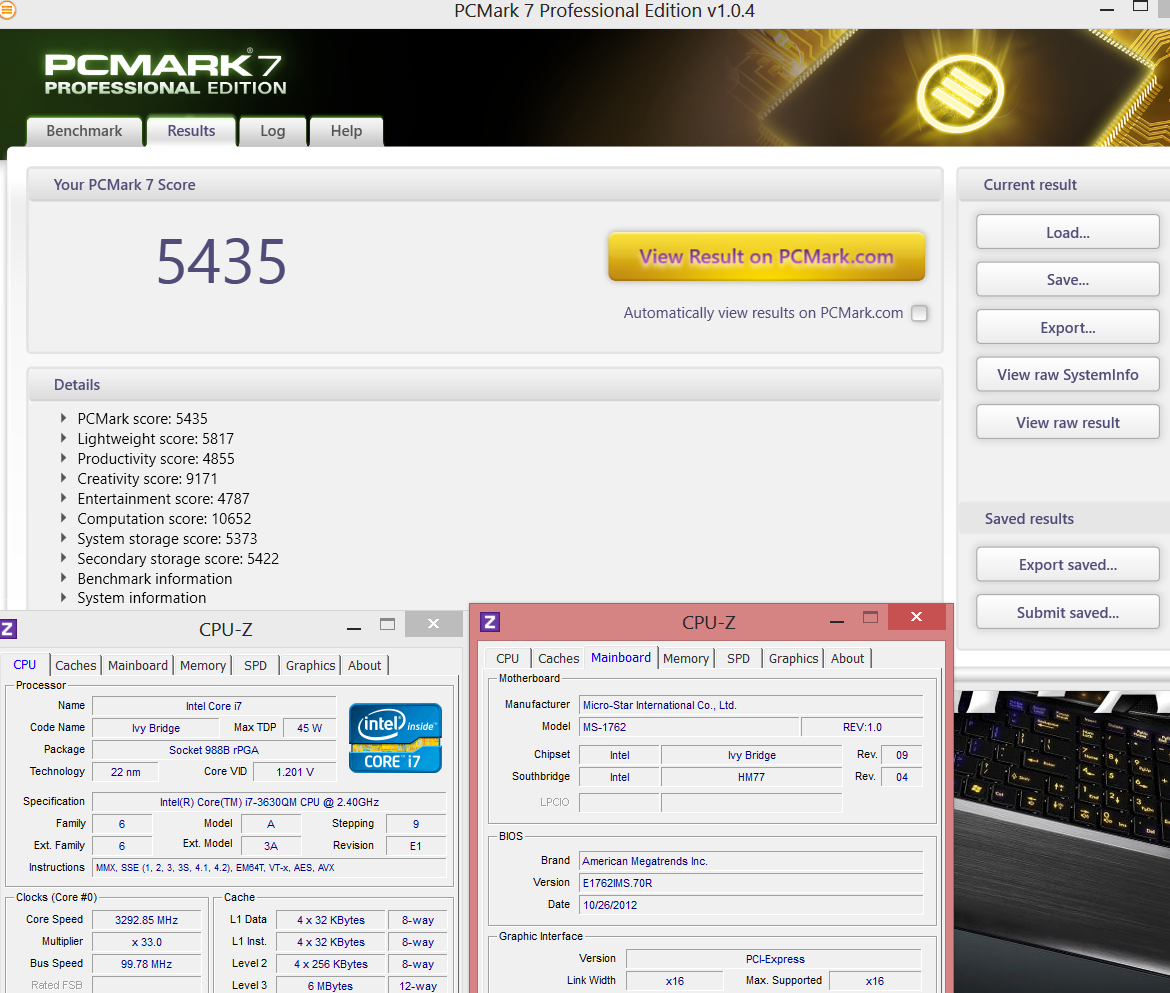Select About tab in left CPU-Z window
The width and height of the screenshot is (1170, 993).
(364, 665)
